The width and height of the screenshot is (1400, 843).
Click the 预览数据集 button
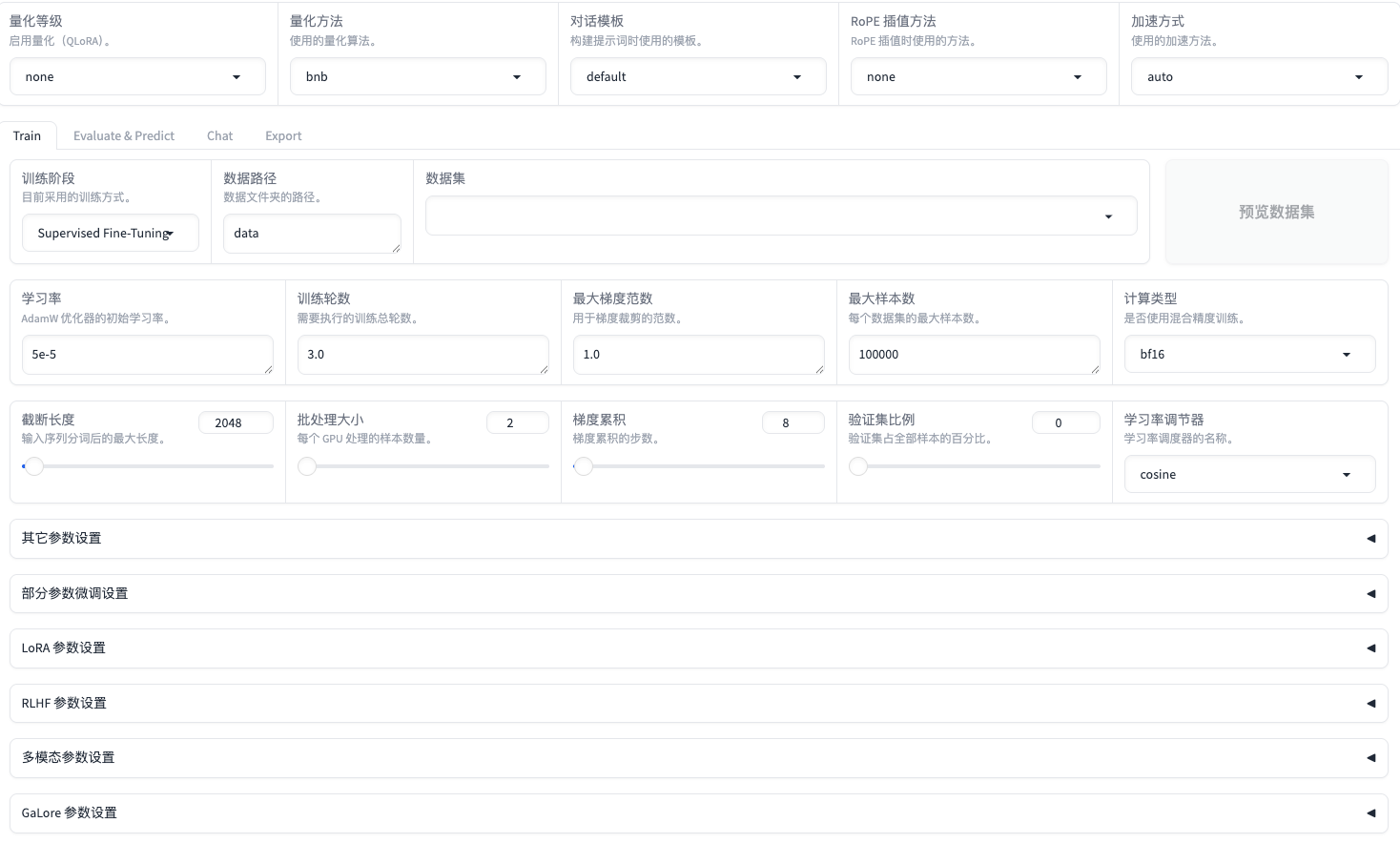click(1276, 212)
